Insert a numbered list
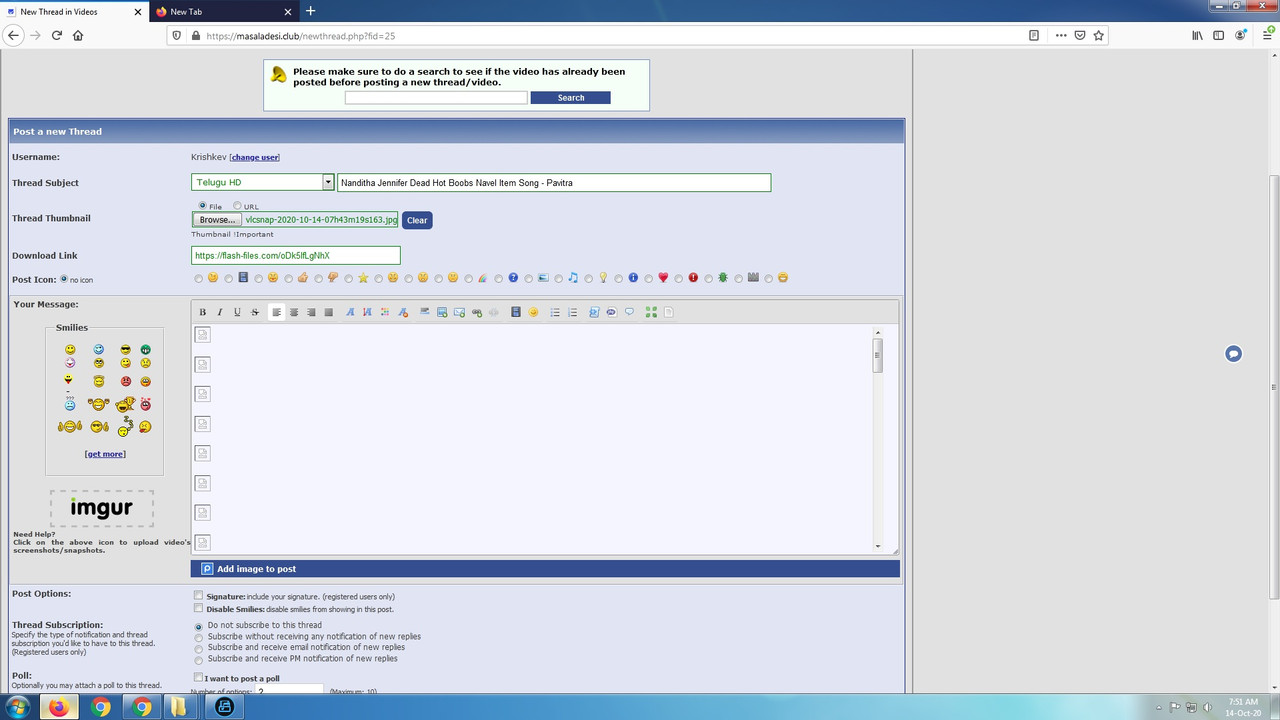The width and height of the screenshot is (1280, 720). [x=572, y=312]
